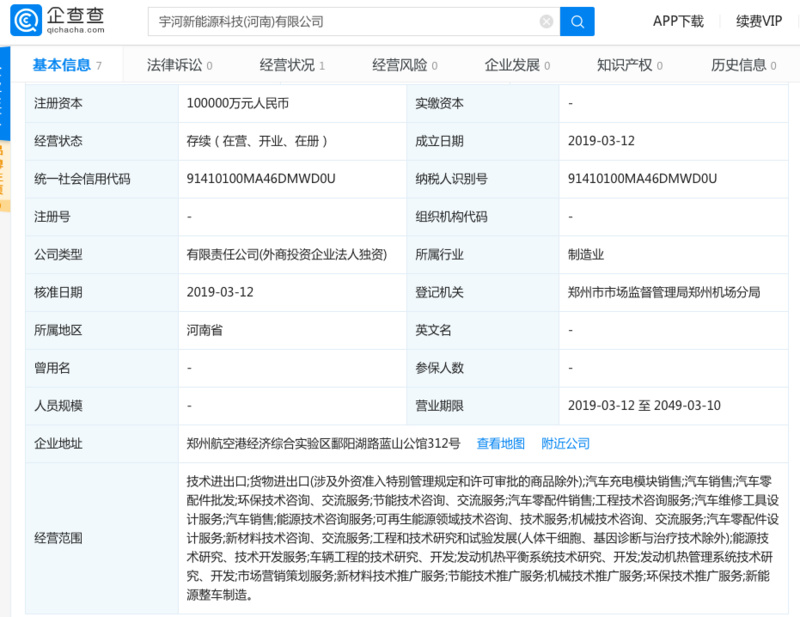Click the Qichacha logo icon
800x617 pixels.
(x=27, y=21)
